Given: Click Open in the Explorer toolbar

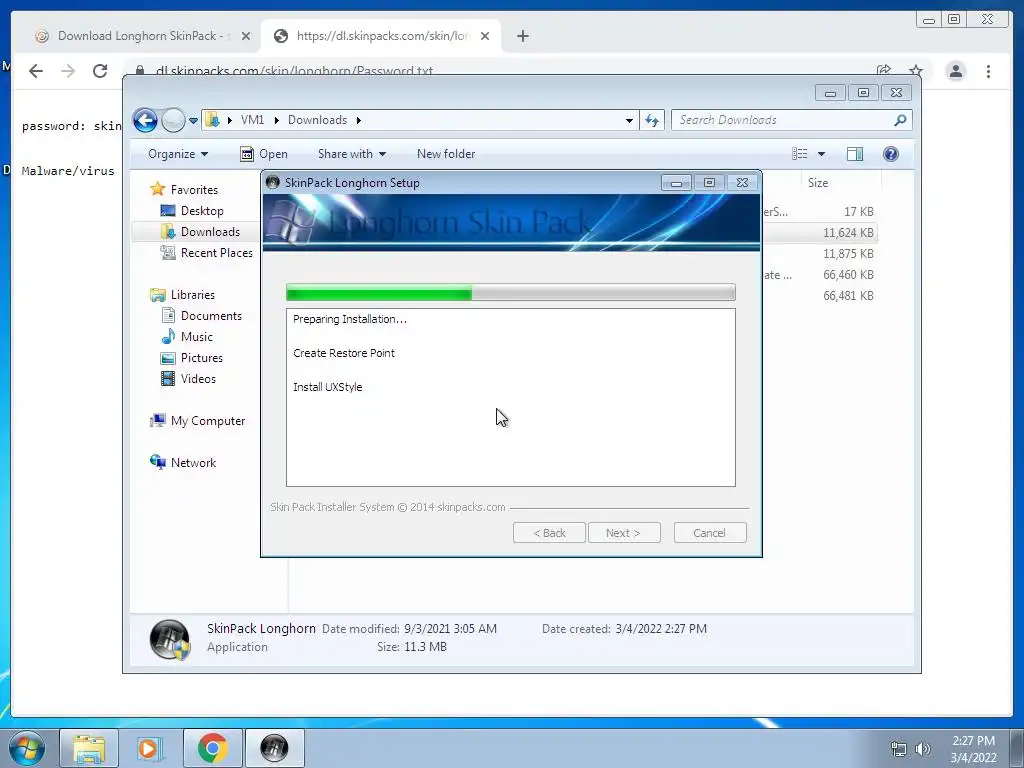Looking at the screenshot, I should (x=264, y=154).
